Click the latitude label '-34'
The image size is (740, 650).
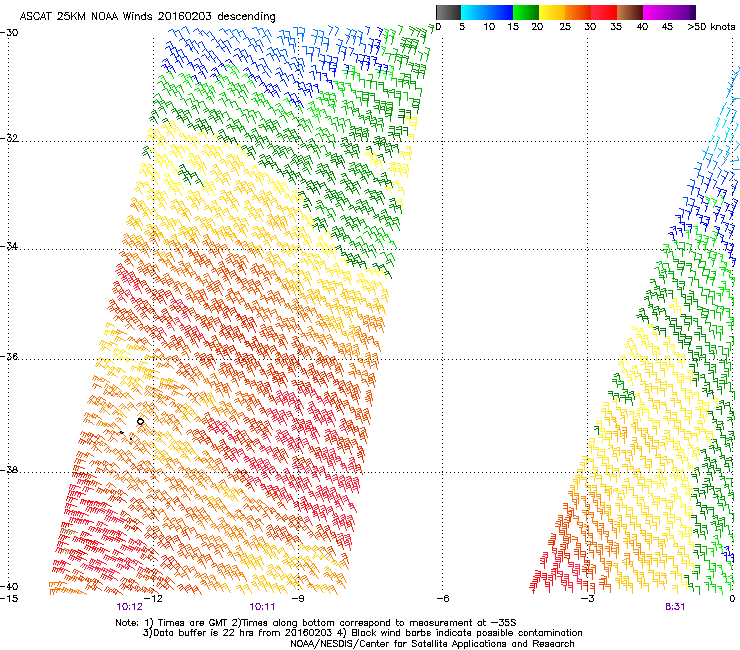coord(9,246)
